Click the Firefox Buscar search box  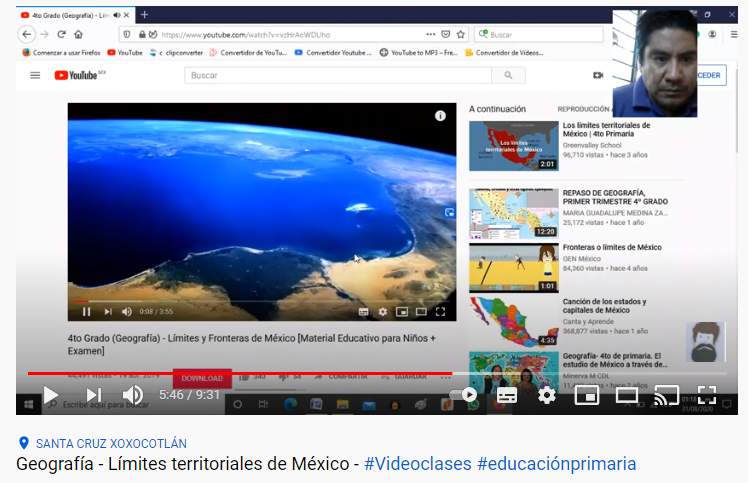[x=539, y=34]
